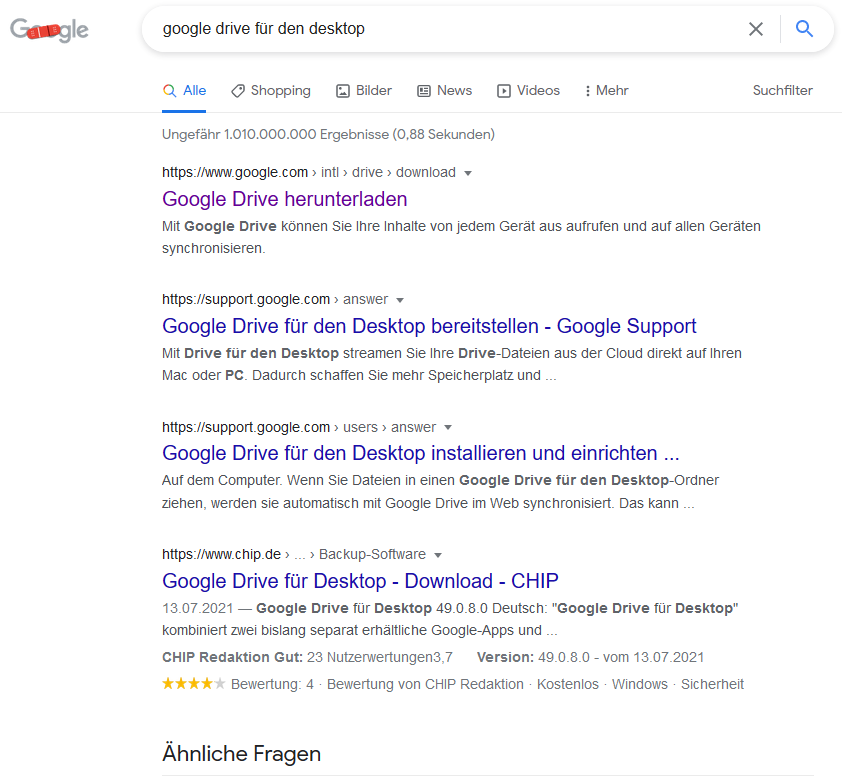Screen dimensions: 842x778
Task: Click the blue magnifier search button
Action: pos(804,28)
